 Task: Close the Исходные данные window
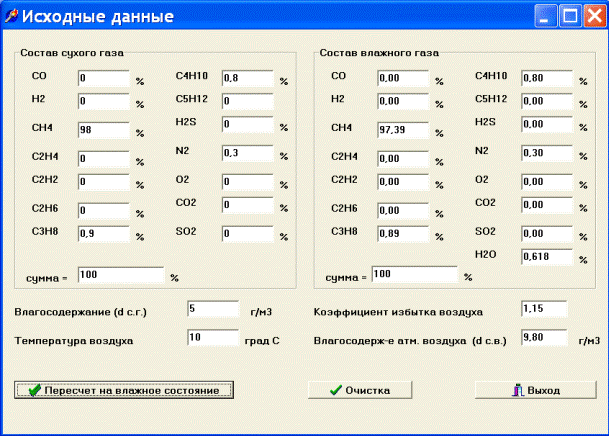pyautogui.click(x=593, y=16)
